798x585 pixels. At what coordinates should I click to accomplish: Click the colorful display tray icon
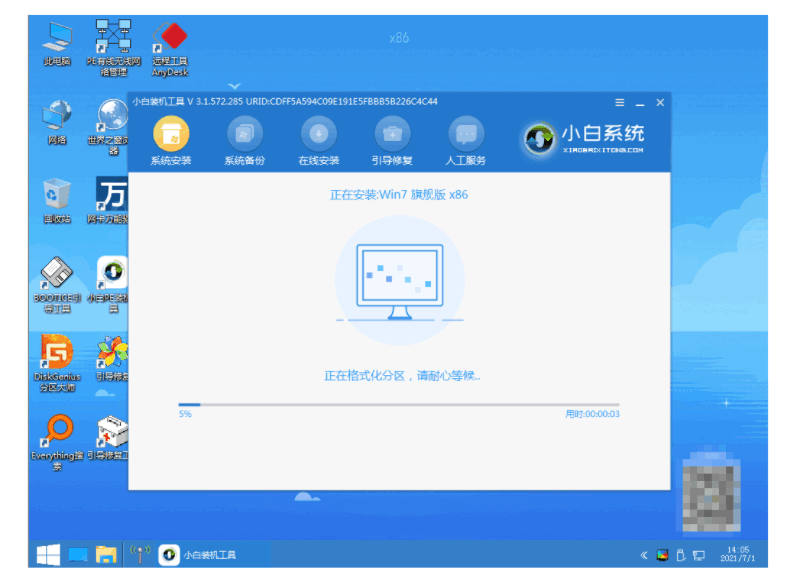pos(662,555)
